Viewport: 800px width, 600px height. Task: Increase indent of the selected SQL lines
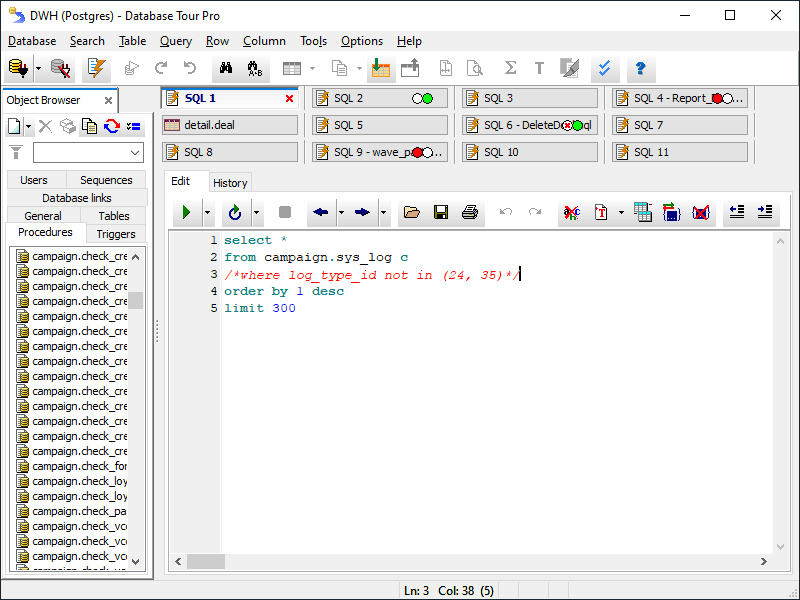tap(765, 212)
